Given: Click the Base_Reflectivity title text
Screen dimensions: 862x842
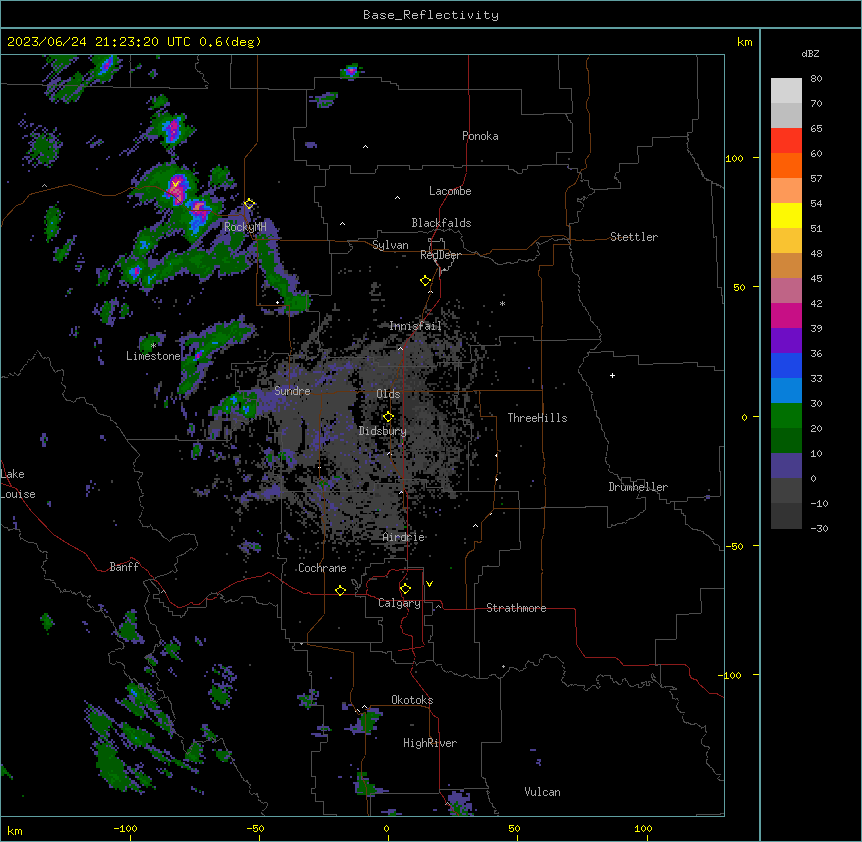Looking at the screenshot, I should (431, 15).
